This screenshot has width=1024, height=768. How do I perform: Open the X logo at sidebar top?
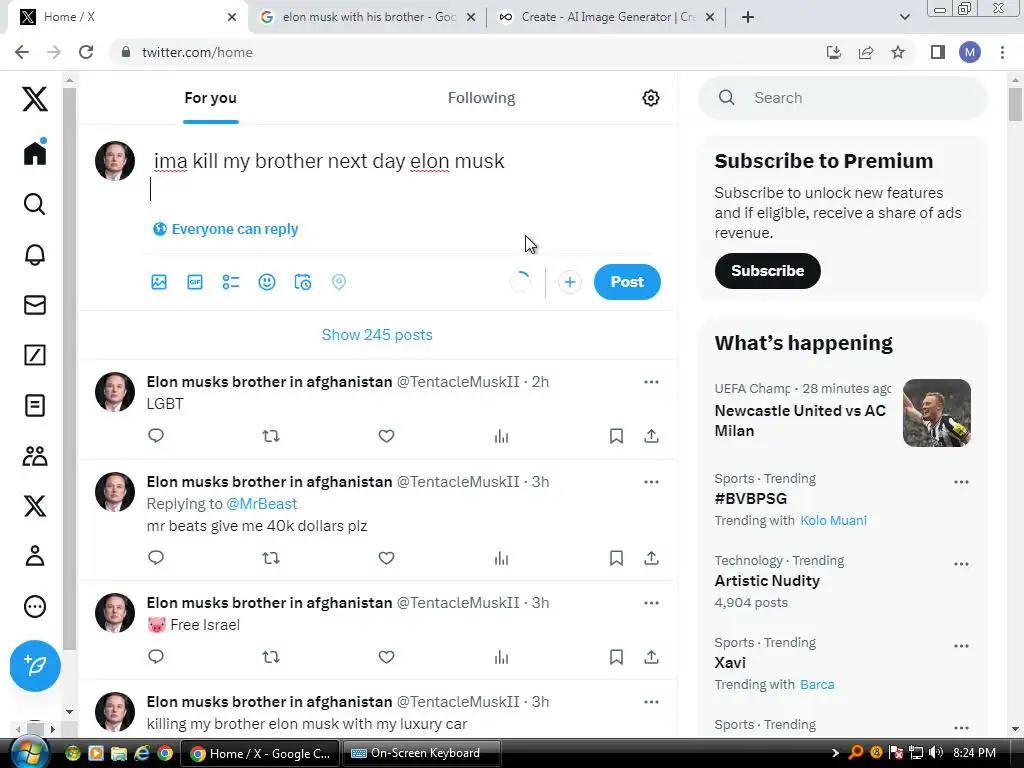(35, 99)
